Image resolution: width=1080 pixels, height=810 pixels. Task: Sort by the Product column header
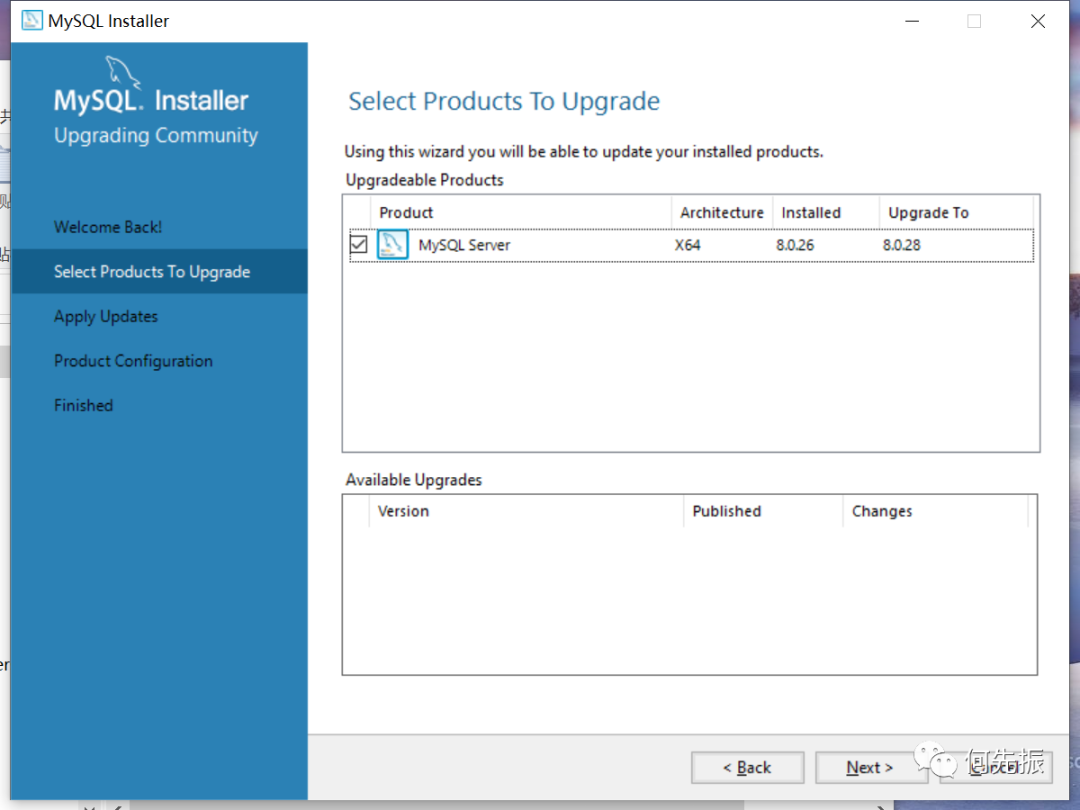[521, 213]
